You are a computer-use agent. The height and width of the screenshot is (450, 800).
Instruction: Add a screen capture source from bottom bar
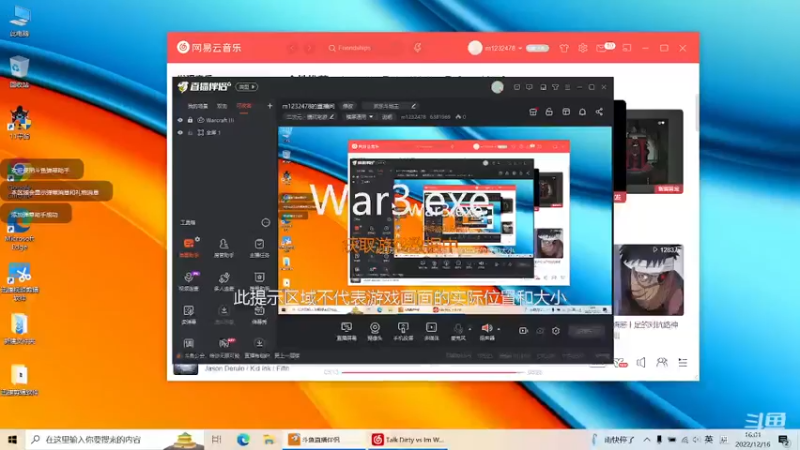click(346, 331)
